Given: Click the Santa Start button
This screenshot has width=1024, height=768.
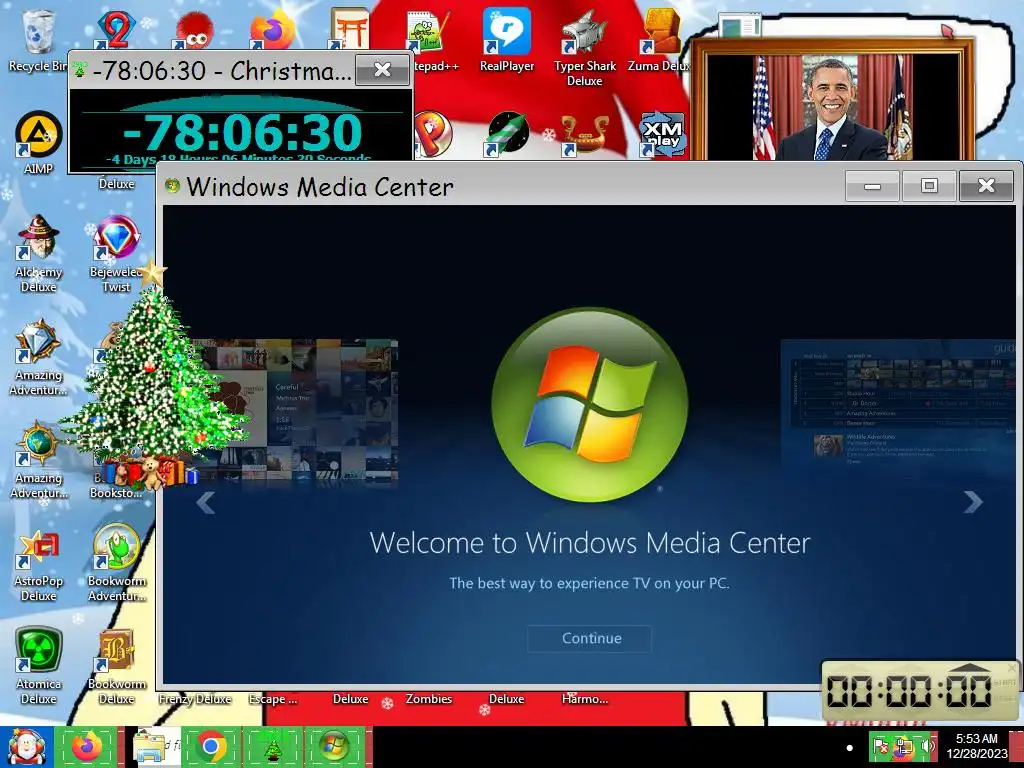Looking at the screenshot, I should click(x=26, y=746).
